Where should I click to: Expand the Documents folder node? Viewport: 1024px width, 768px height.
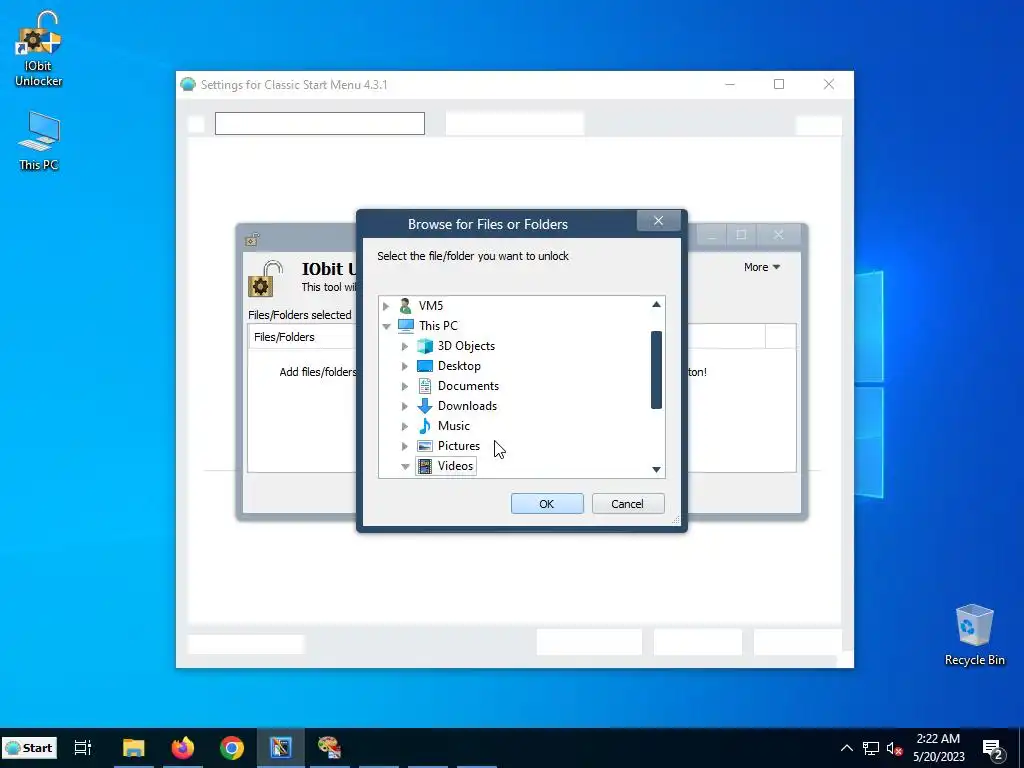click(405, 387)
